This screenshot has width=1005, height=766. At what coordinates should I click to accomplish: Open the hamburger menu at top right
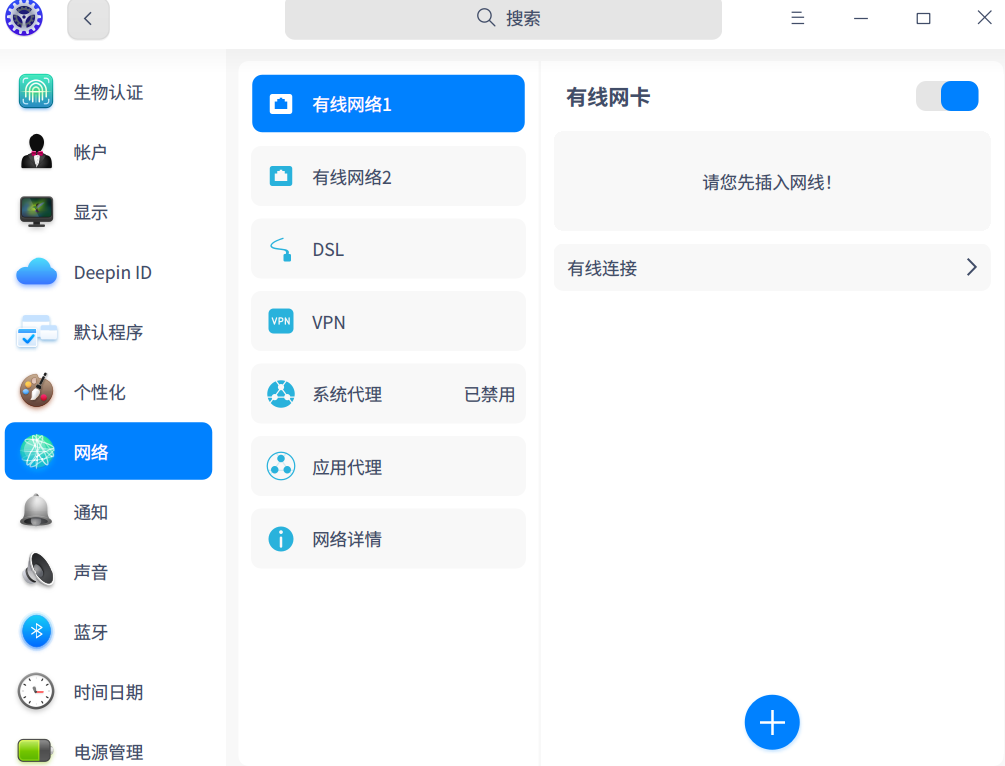[x=797, y=18]
